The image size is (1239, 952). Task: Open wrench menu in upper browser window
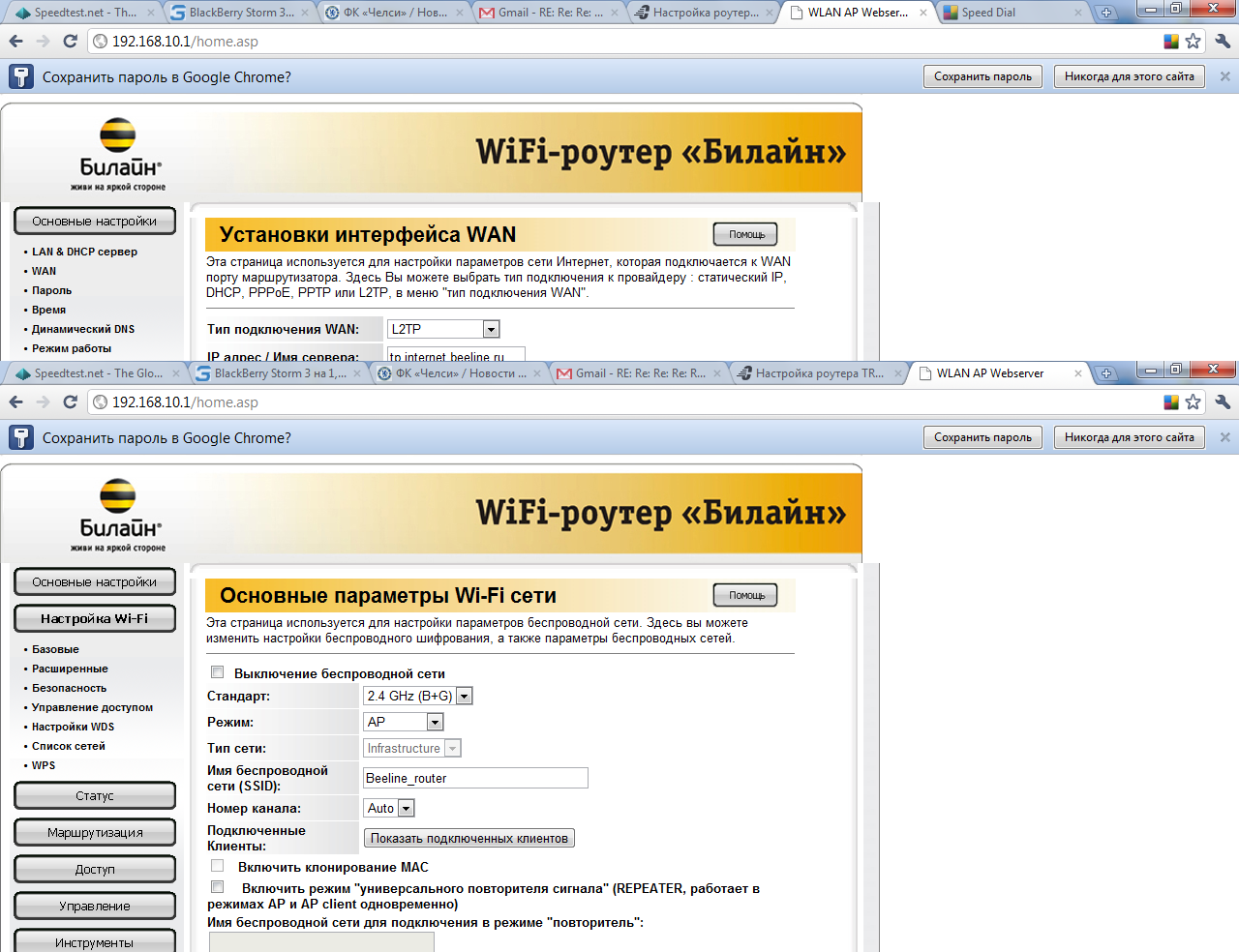[x=1223, y=41]
